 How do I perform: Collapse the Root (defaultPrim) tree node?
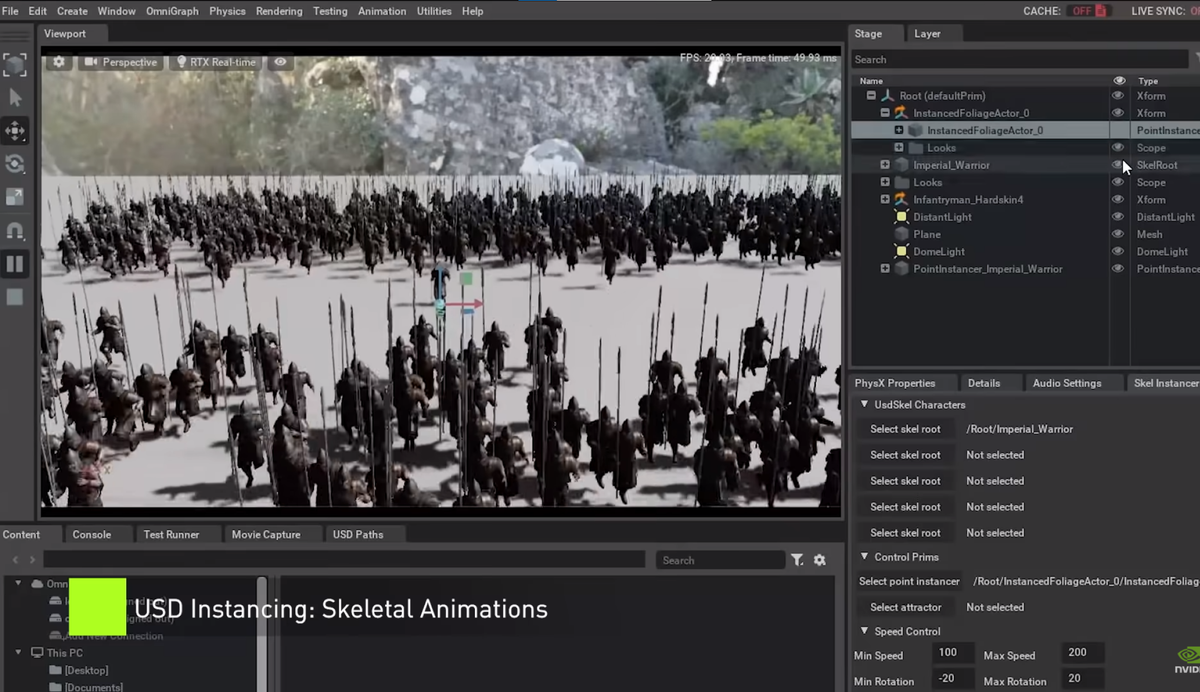click(x=871, y=96)
